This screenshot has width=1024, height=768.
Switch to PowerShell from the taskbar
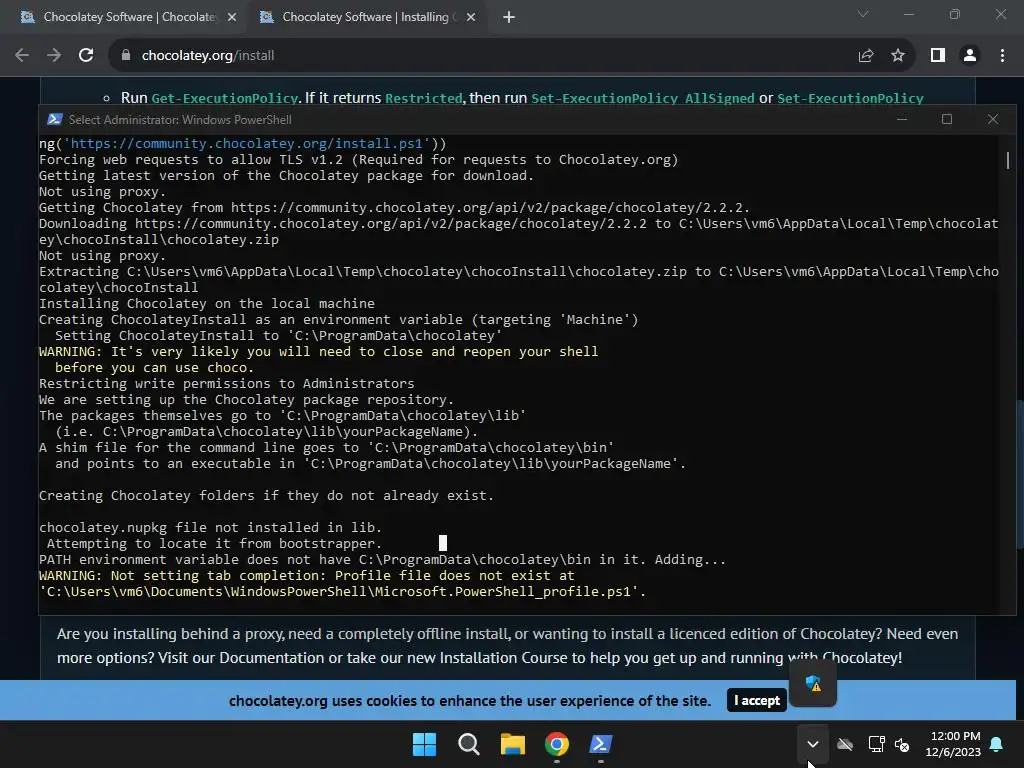[601, 744]
